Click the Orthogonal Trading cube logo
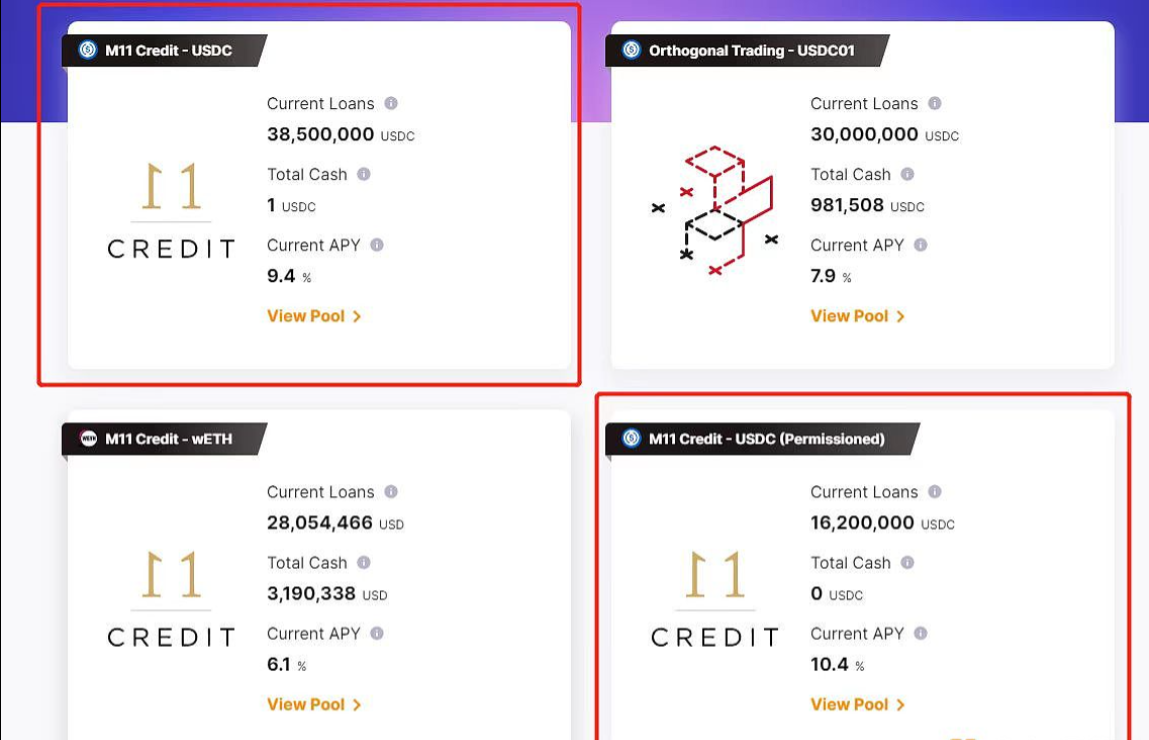 tap(716, 210)
